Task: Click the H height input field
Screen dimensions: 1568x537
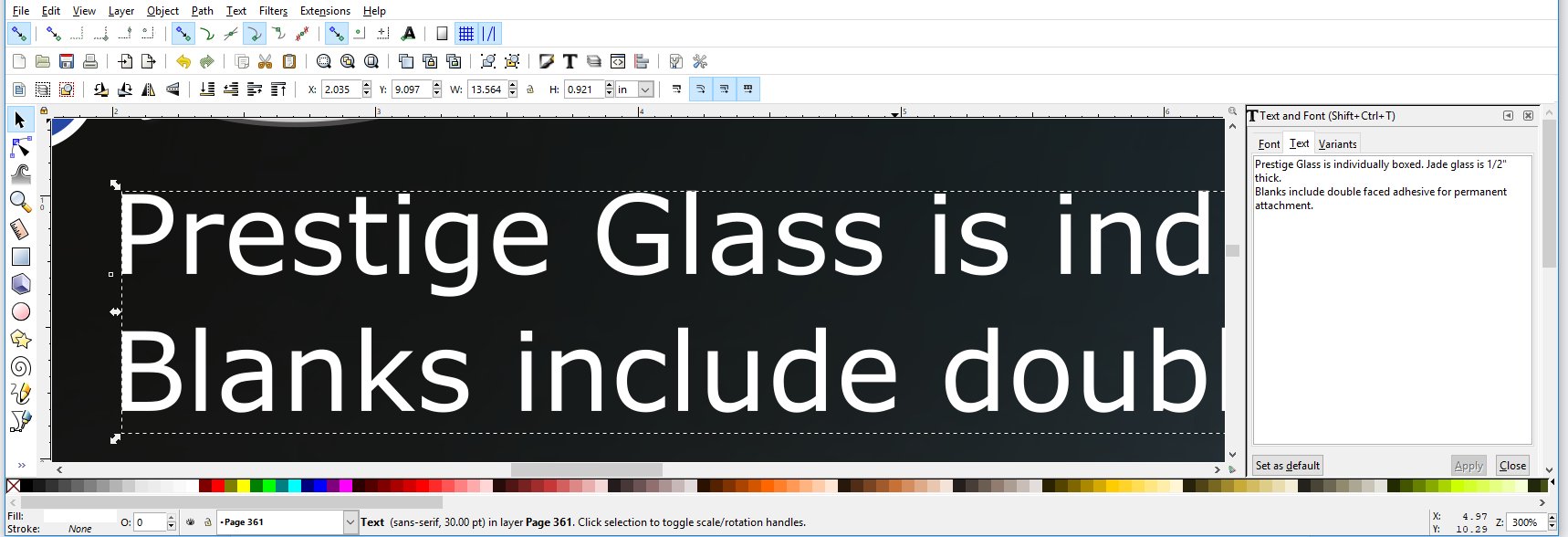Action: pos(584,89)
